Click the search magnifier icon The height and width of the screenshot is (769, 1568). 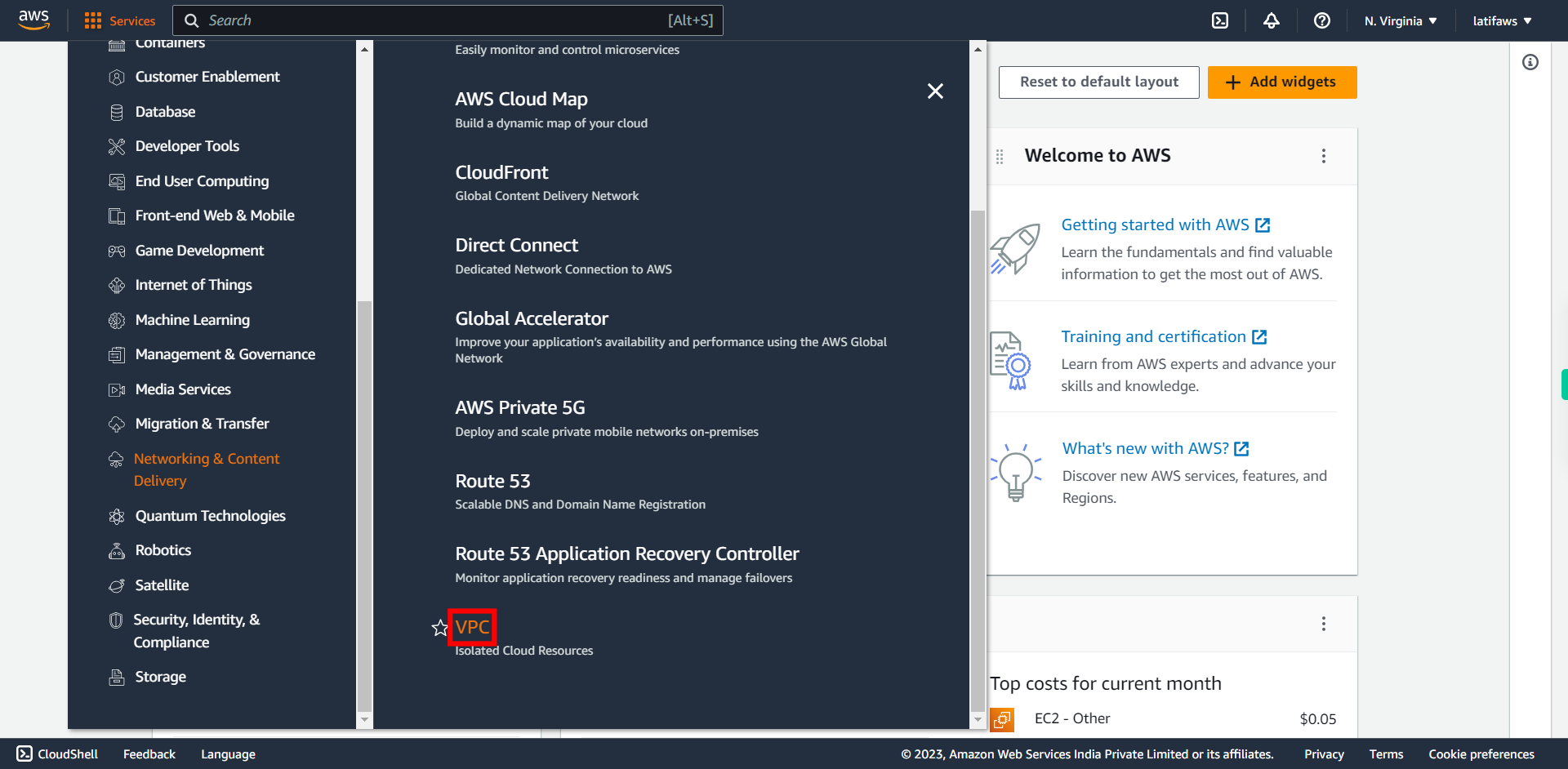coord(192,20)
